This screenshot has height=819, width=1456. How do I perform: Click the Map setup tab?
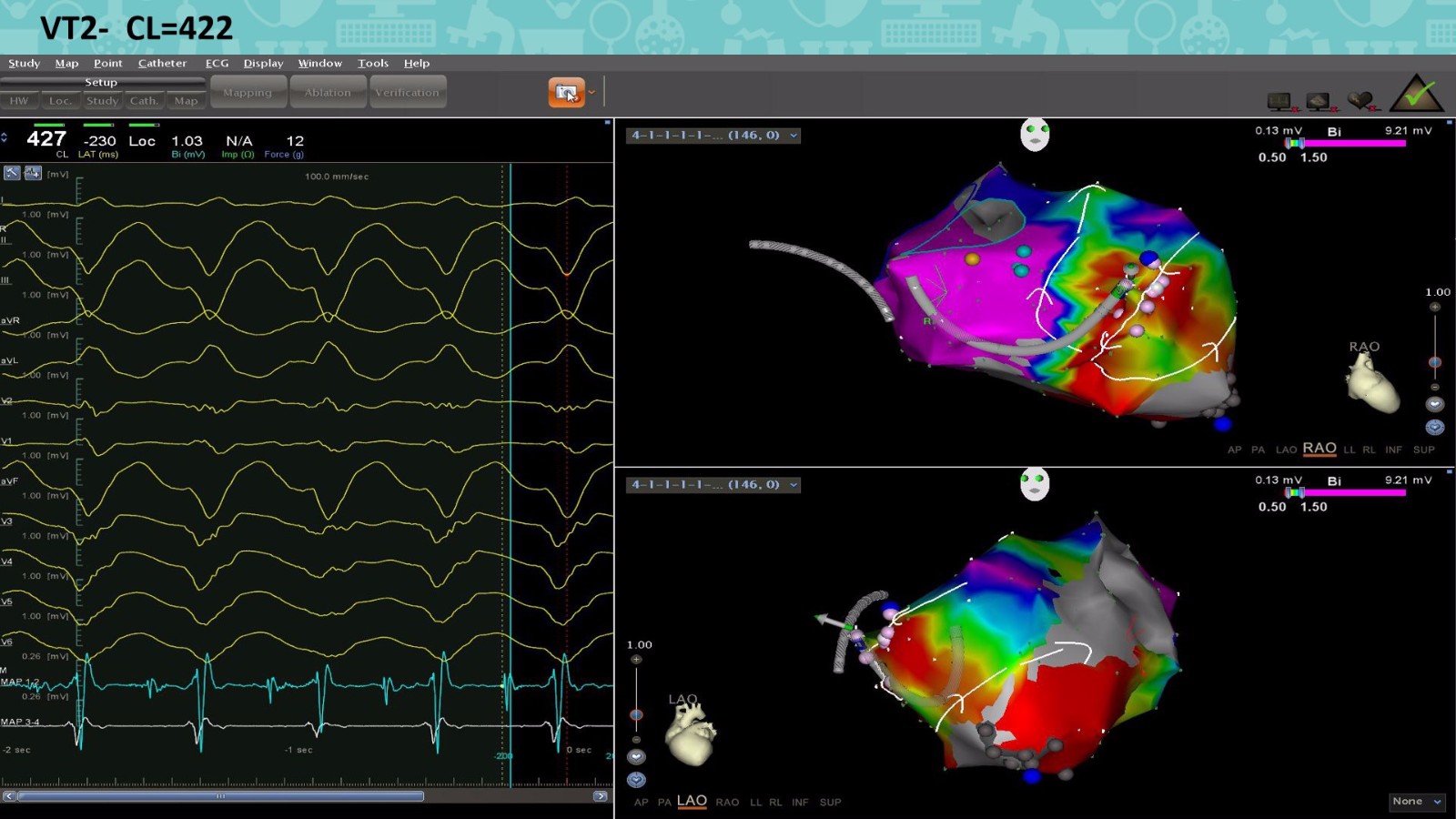pos(186,101)
